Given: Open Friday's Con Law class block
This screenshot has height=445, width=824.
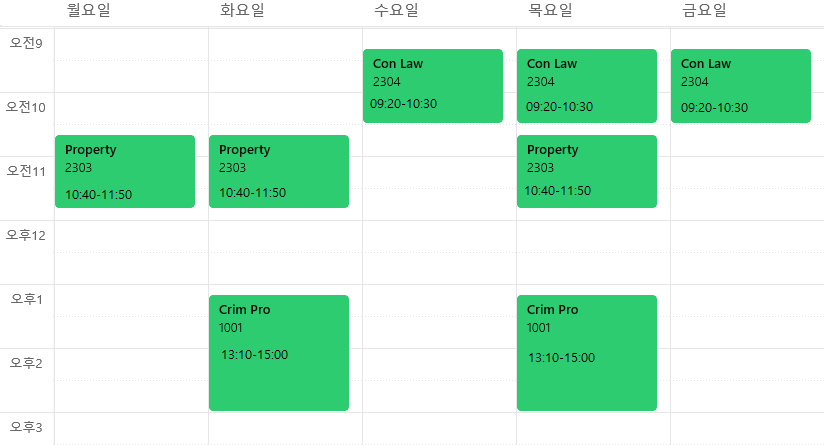Looking at the screenshot, I should [x=741, y=86].
